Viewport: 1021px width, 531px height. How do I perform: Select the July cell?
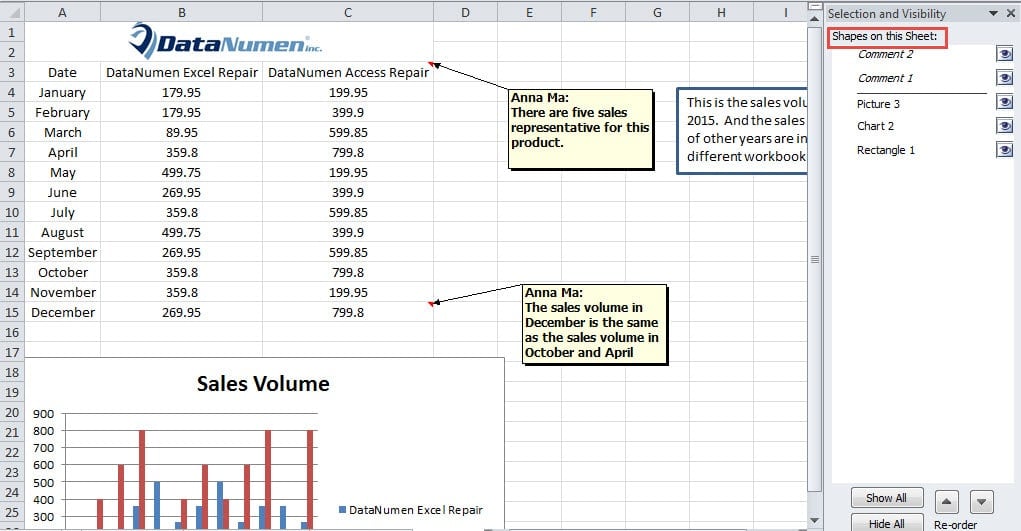click(63, 212)
